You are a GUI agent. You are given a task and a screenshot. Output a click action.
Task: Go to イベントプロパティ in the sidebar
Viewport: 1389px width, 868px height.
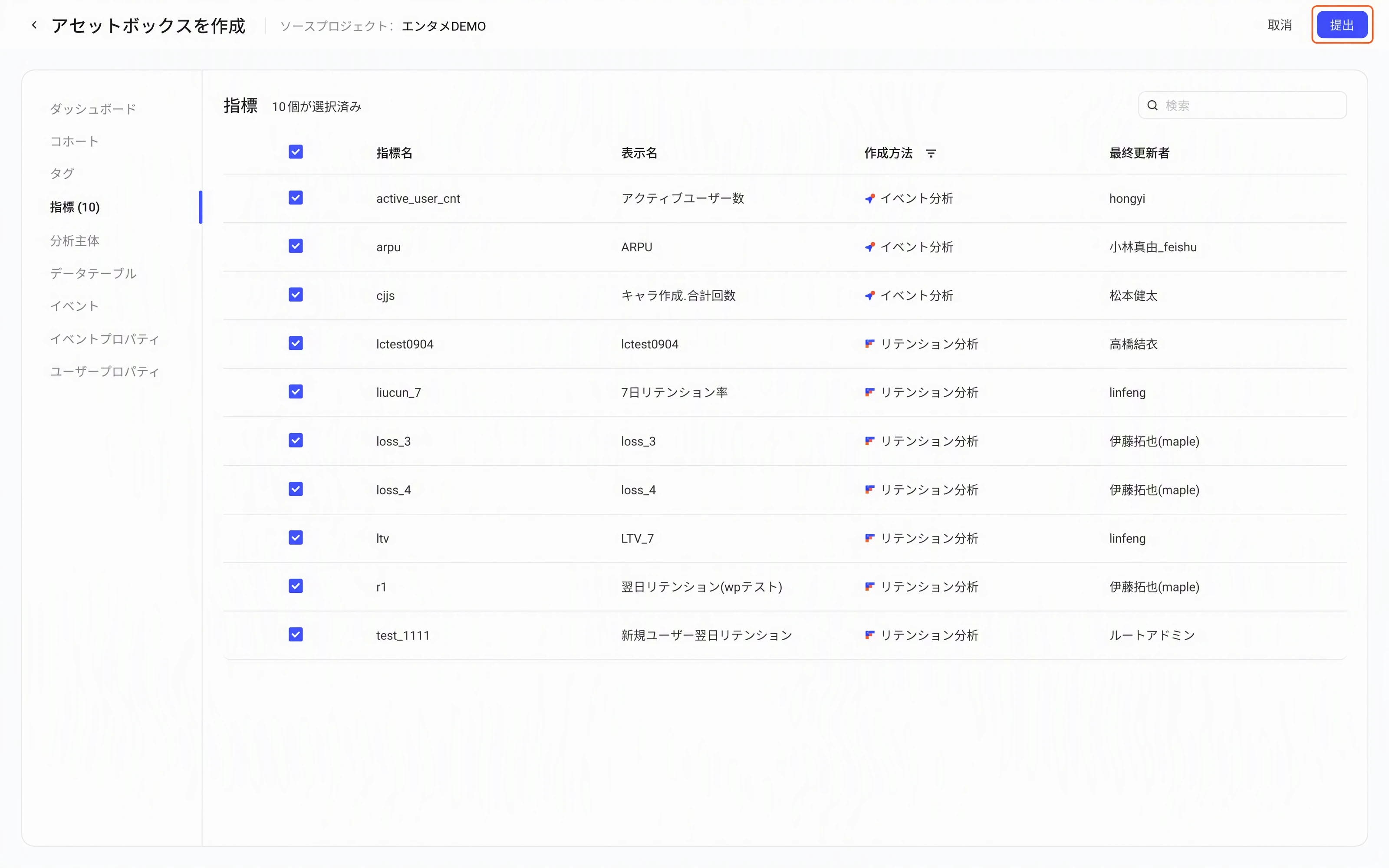(x=105, y=339)
